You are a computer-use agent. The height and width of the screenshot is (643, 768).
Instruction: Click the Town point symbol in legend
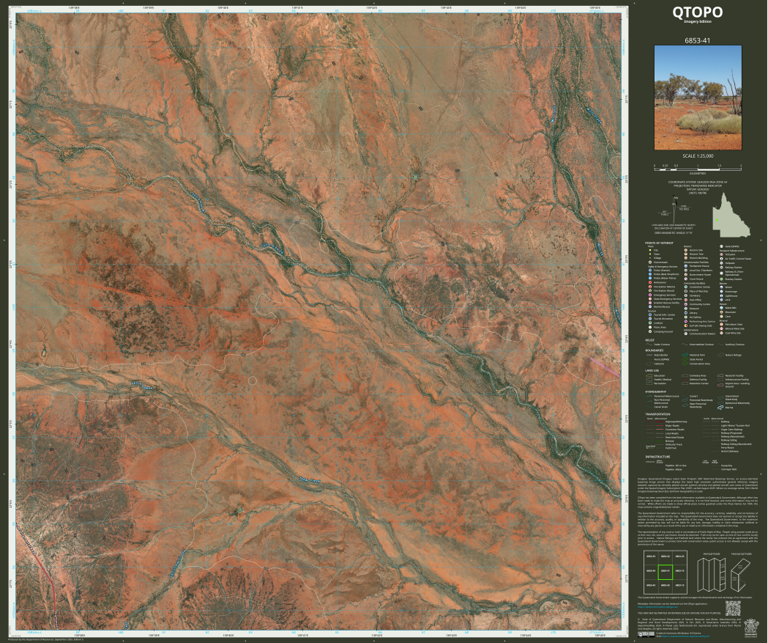(650, 254)
